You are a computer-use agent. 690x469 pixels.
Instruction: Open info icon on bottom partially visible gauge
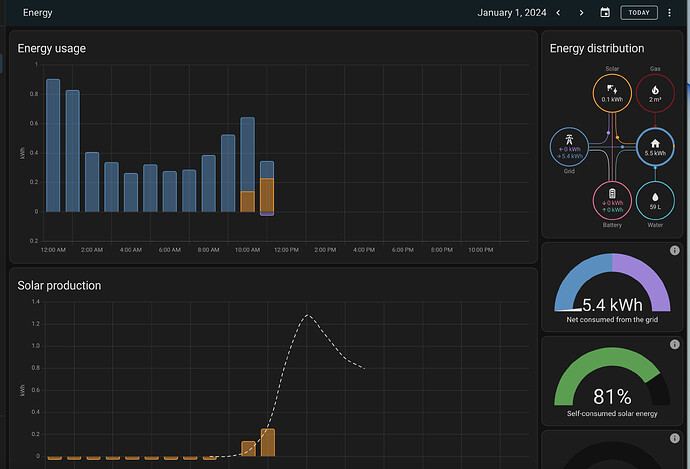(674, 438)
